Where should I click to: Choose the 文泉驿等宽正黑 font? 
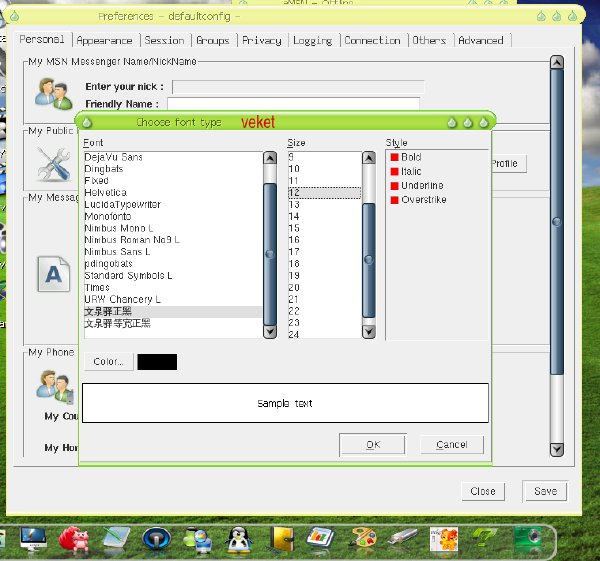pyautogui.click(x=173, y=323)
